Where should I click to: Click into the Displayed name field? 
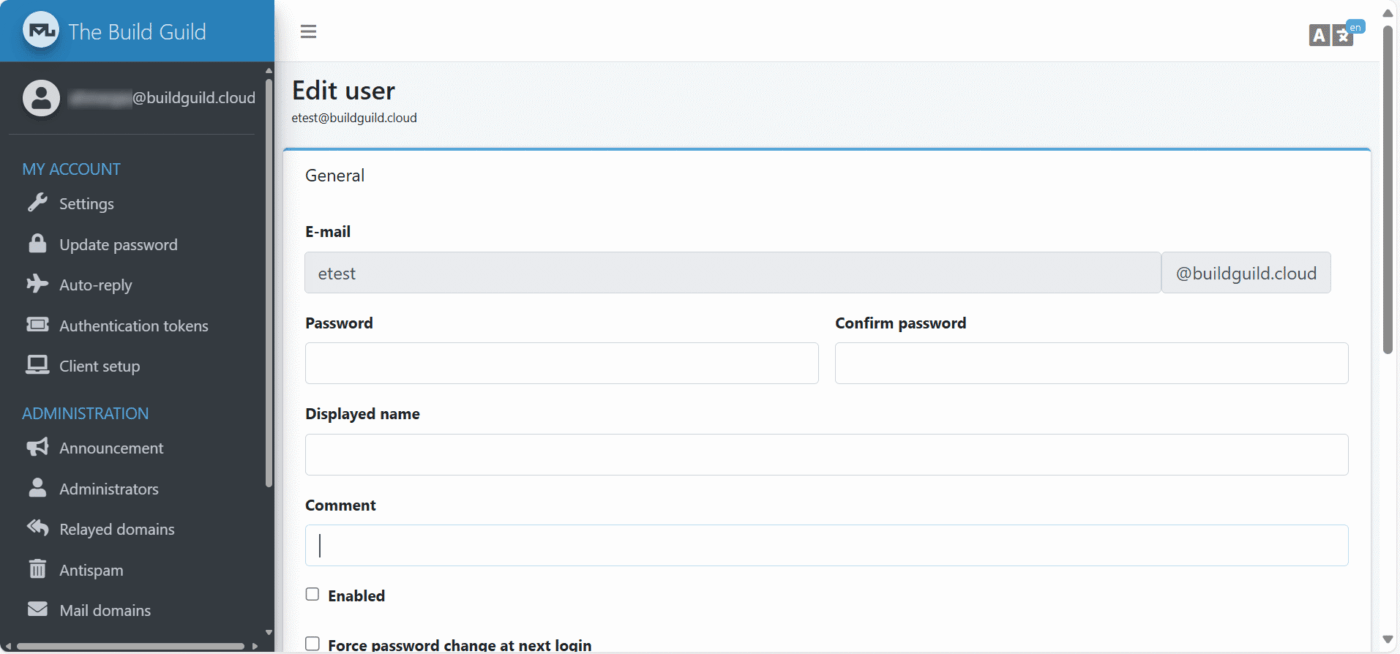click(x=826, y=454)
